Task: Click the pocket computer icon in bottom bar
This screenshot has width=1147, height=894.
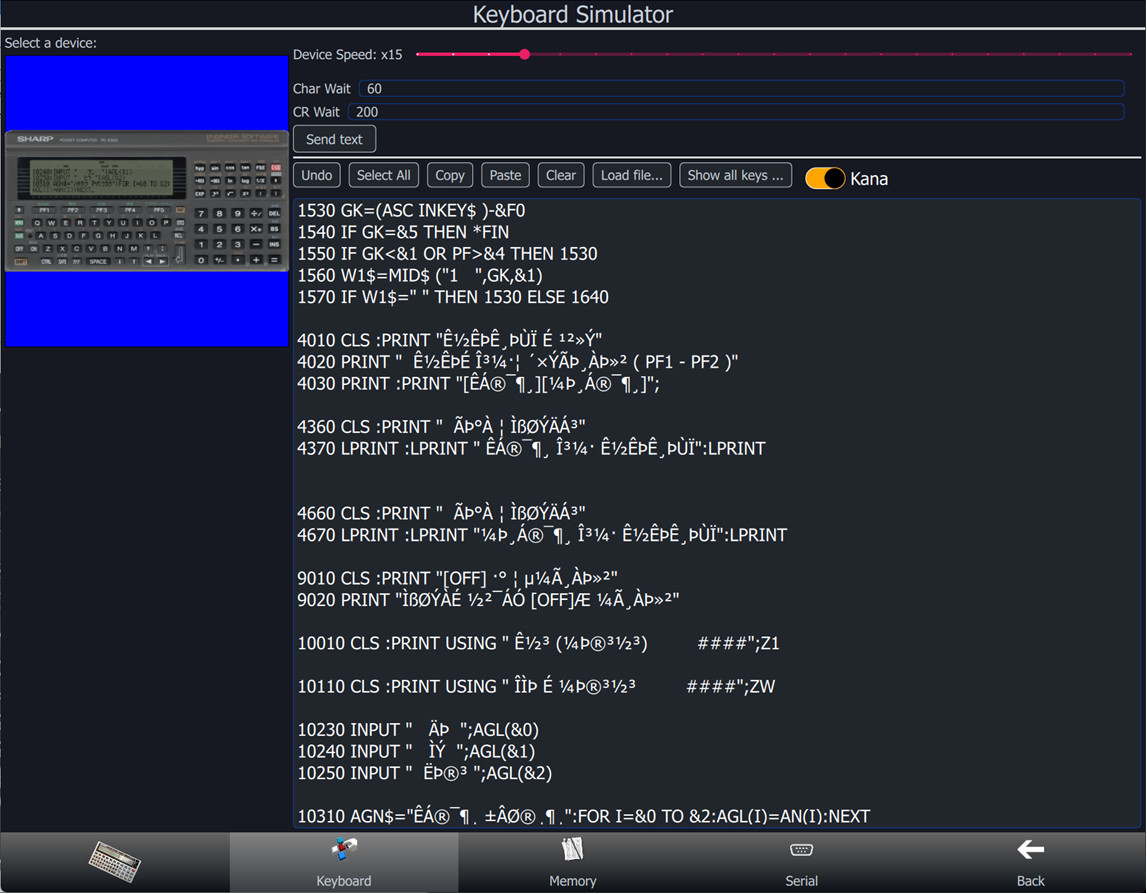Action: tap(114, 861)
